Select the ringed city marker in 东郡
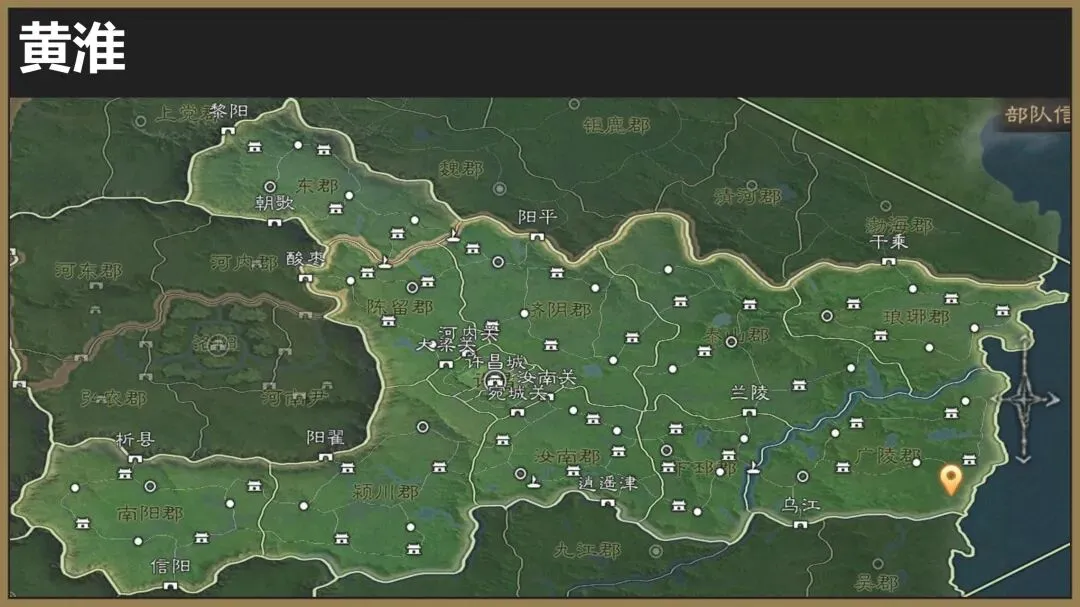Screen dimensions: 1080x607 [270, 187]
